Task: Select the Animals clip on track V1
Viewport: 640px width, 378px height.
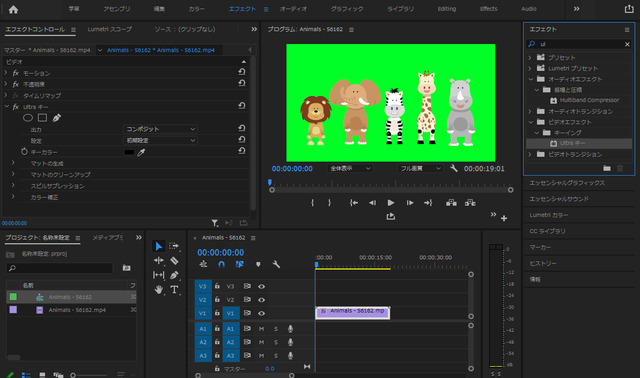Action: coord(353,313)
